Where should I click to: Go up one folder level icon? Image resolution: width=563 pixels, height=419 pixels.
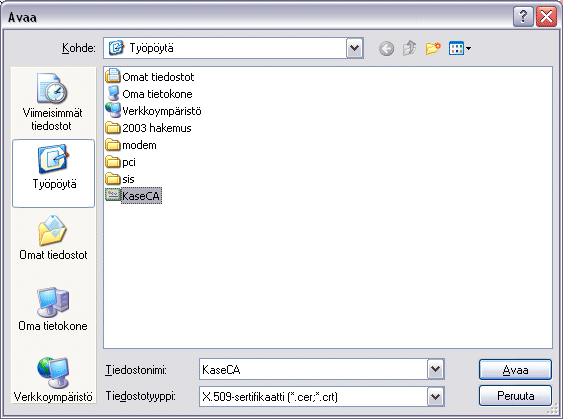point(409,48)
